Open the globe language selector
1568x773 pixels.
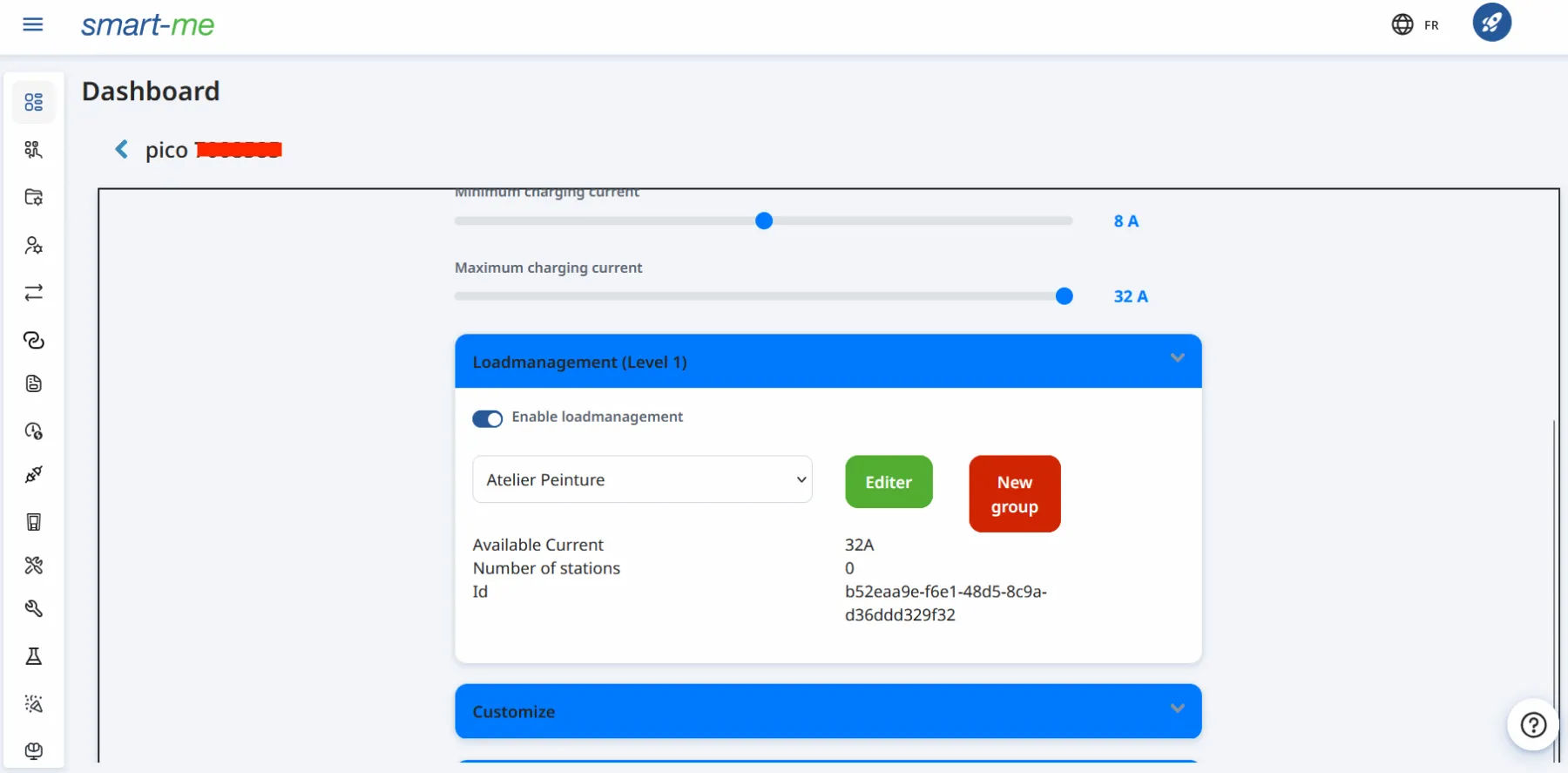click(x=1402, y=24)
